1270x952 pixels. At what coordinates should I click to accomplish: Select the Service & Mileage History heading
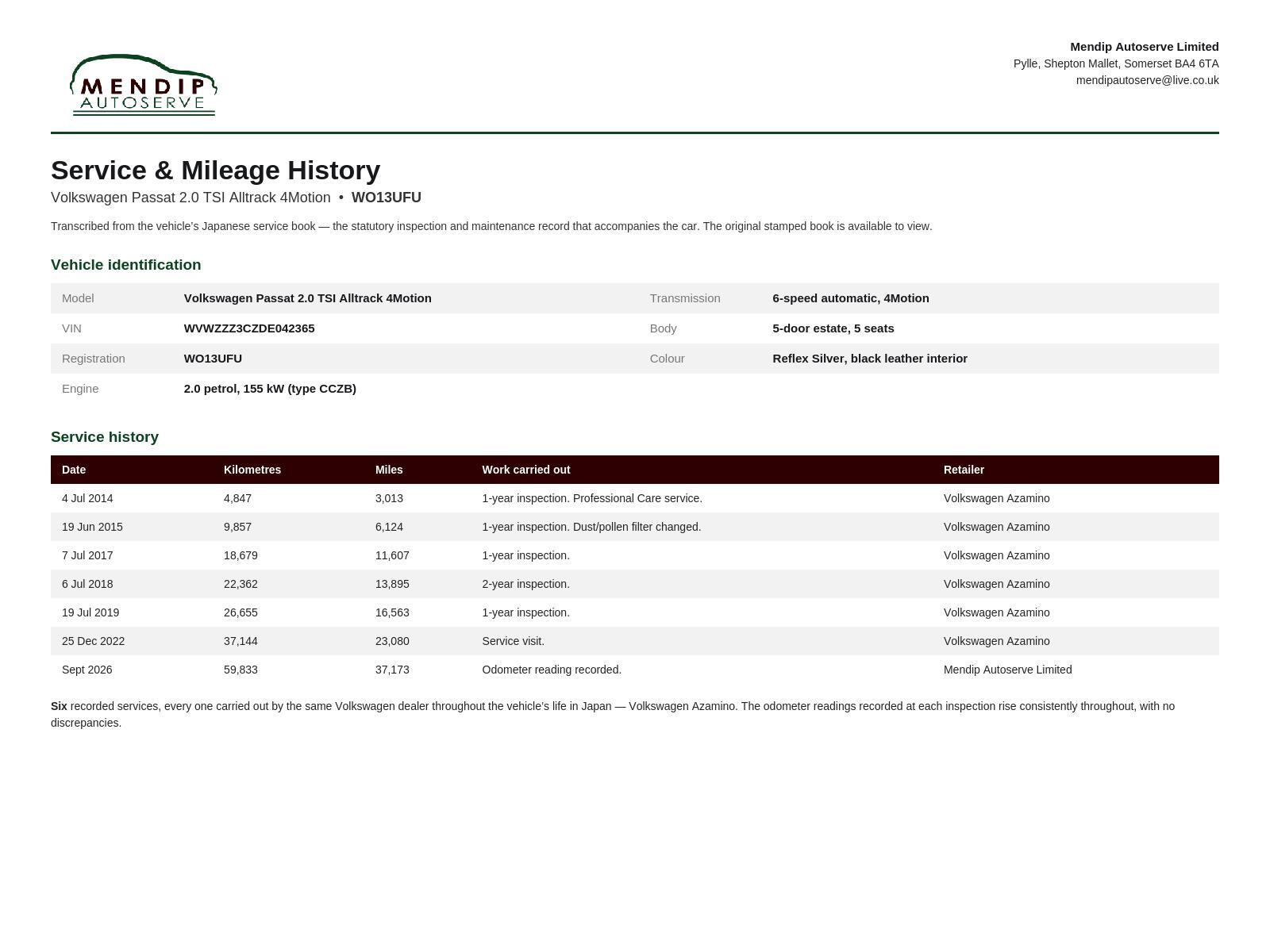click(x=216, y=171)
